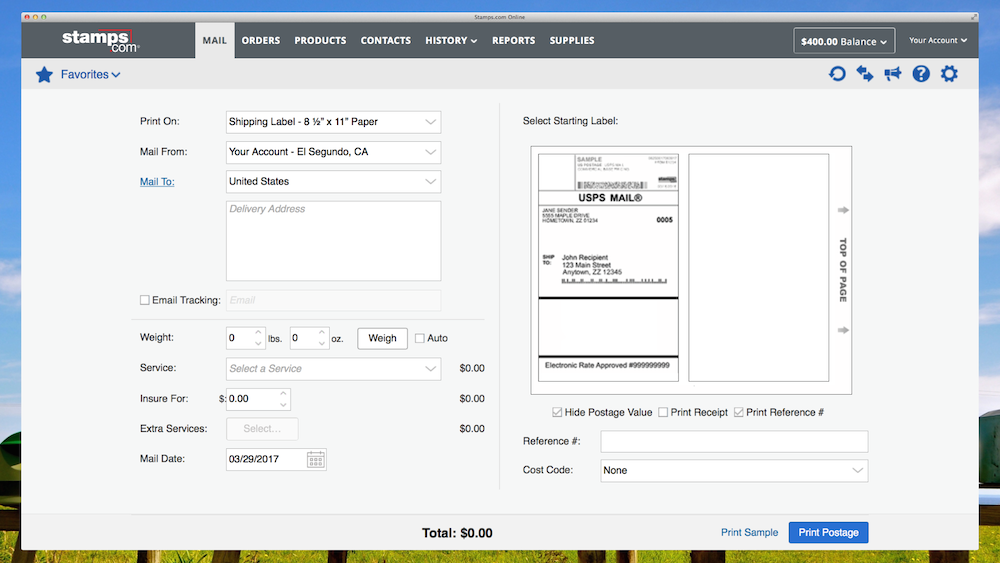
Task: Increase the pounds weight stepper
Action: click(258, 332)
